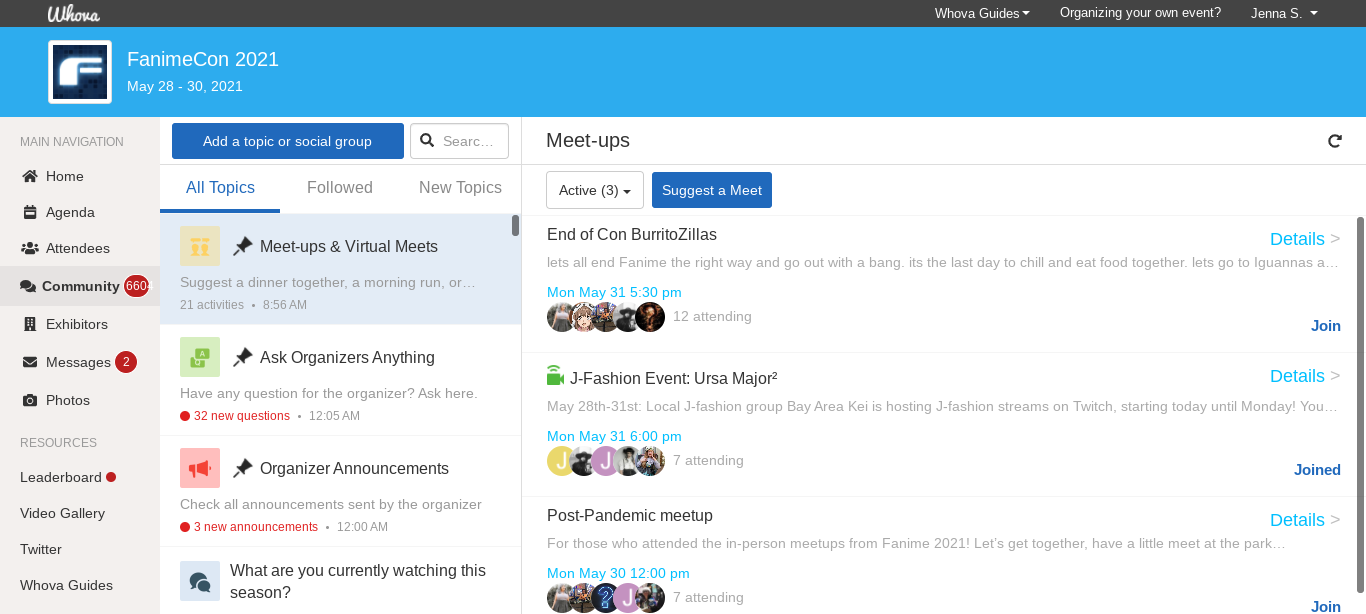Select the Organizer Announcements topic title

click(354, 468)
